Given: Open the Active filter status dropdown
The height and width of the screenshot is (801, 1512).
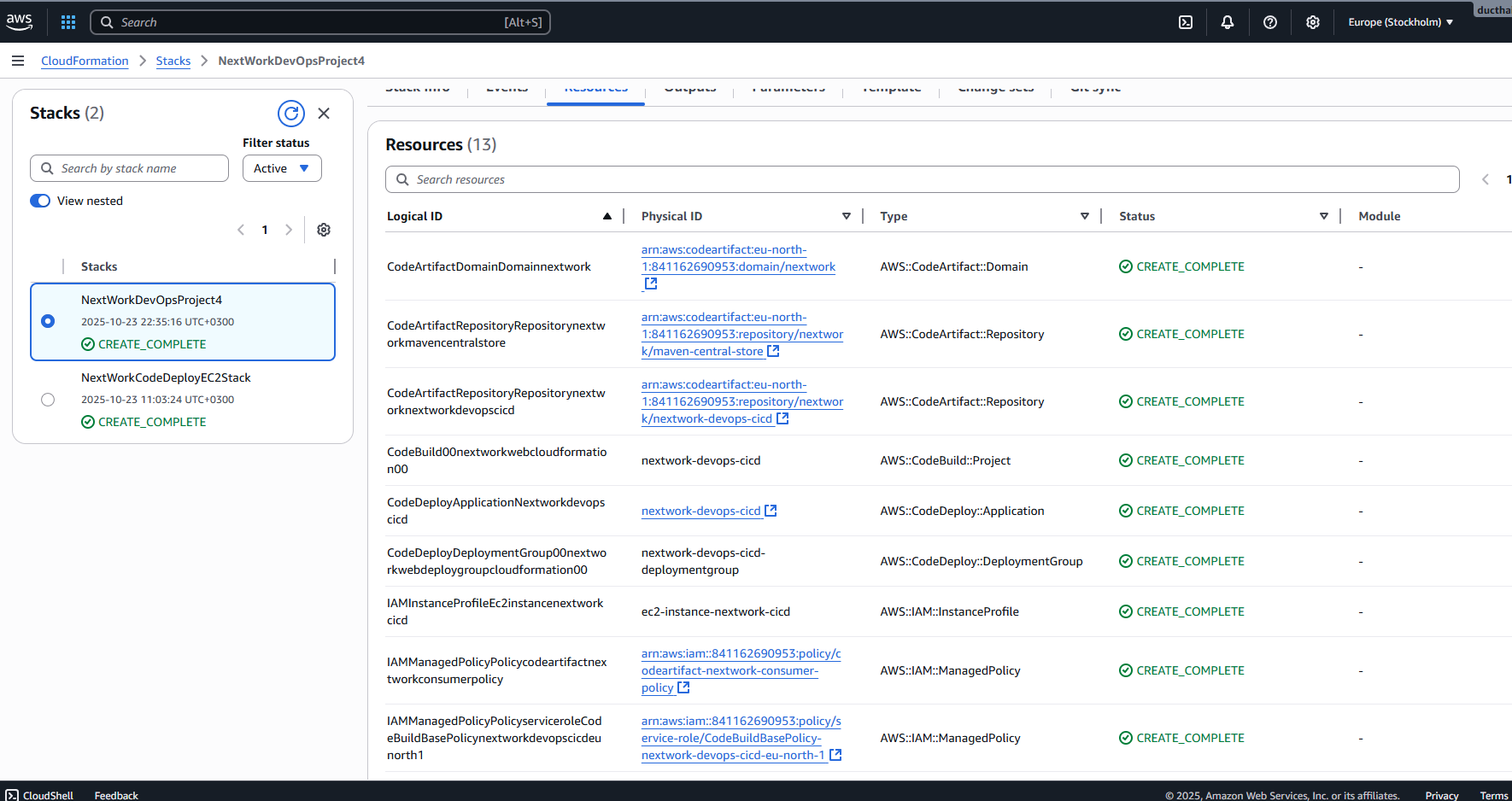Looking at the screenshot, I should [x=282, y=168].
